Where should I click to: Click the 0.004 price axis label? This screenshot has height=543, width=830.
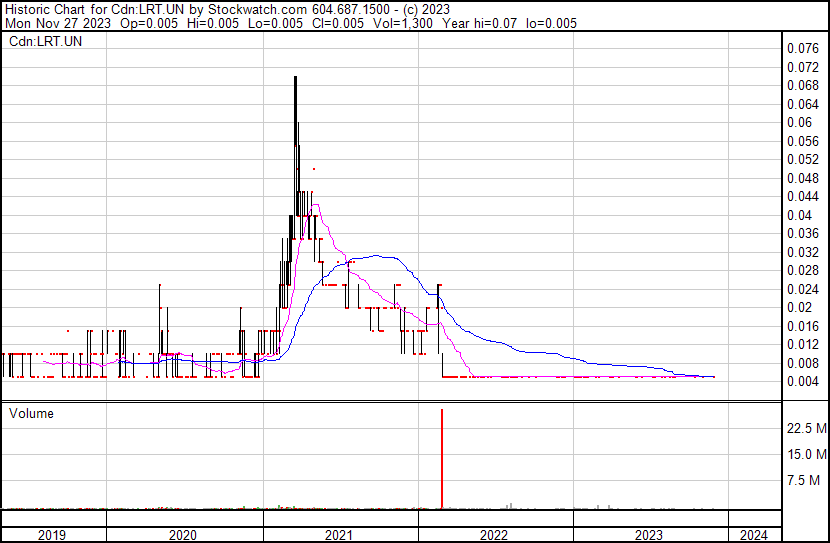click(x=803, y=381)
